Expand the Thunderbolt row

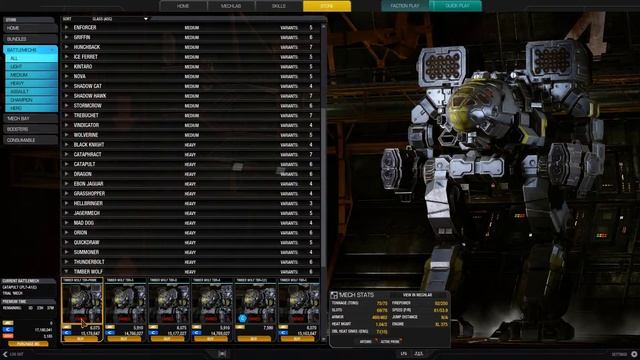(x=67, y=262)
